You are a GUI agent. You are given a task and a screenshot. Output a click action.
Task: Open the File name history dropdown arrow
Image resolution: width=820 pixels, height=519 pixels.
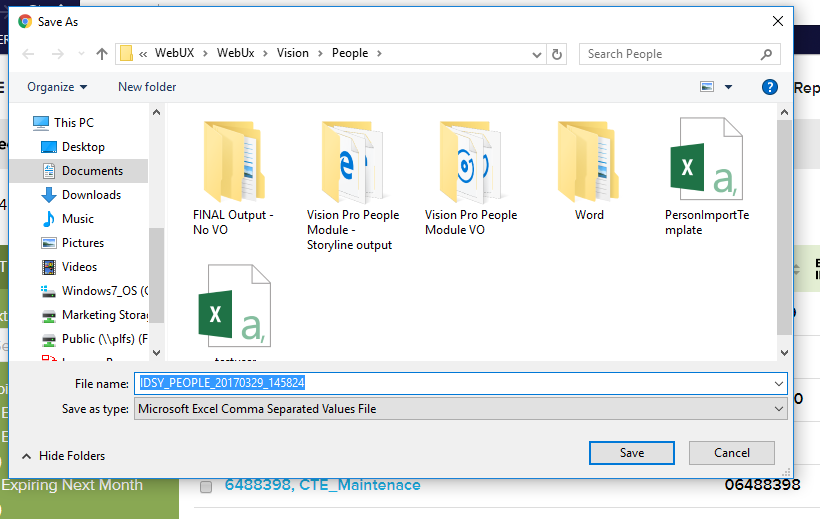[x=779, y=383]
